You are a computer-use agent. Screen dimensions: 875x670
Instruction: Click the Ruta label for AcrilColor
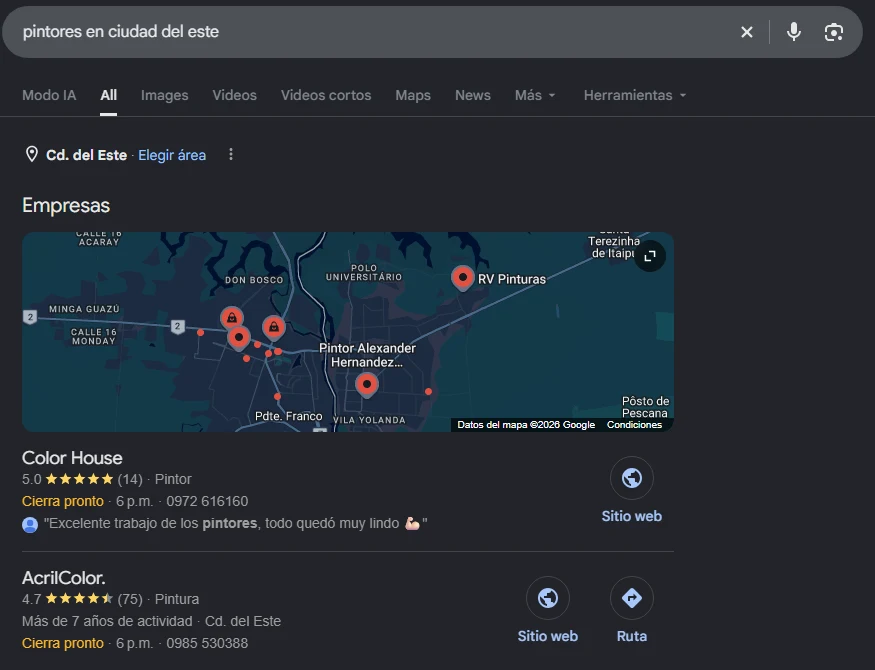pyautogui.click(x=632, y=636)
